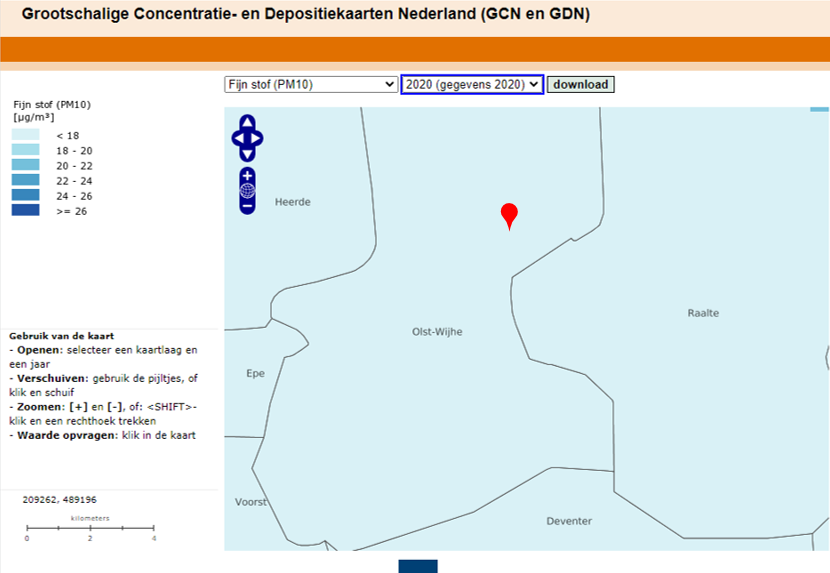Zoom in with the plus button
Viewport: 830px width, 573px height.
point(247,176)
